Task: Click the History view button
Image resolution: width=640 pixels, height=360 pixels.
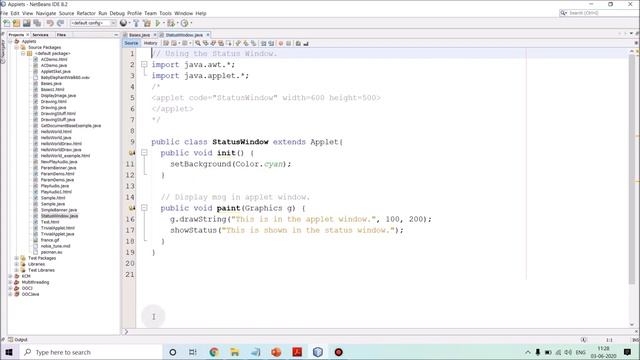Action: (x=150, y=43)
